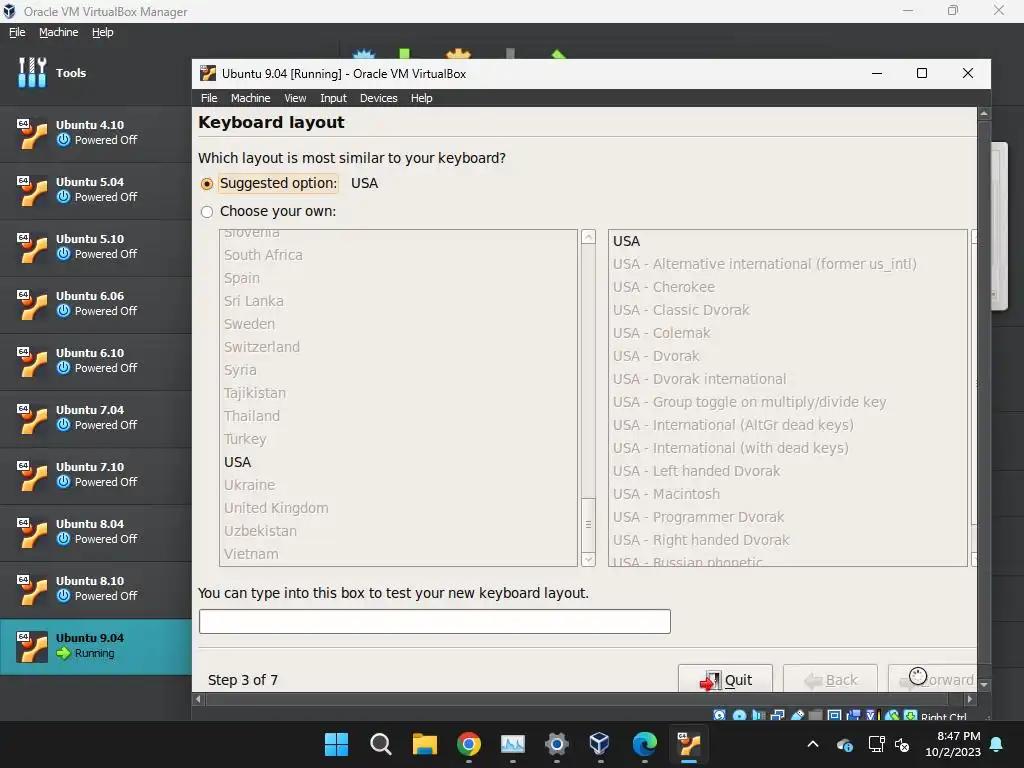
Task: Select the Ubuntu 8.10 virtual machine icon
Action: point(32,588)
